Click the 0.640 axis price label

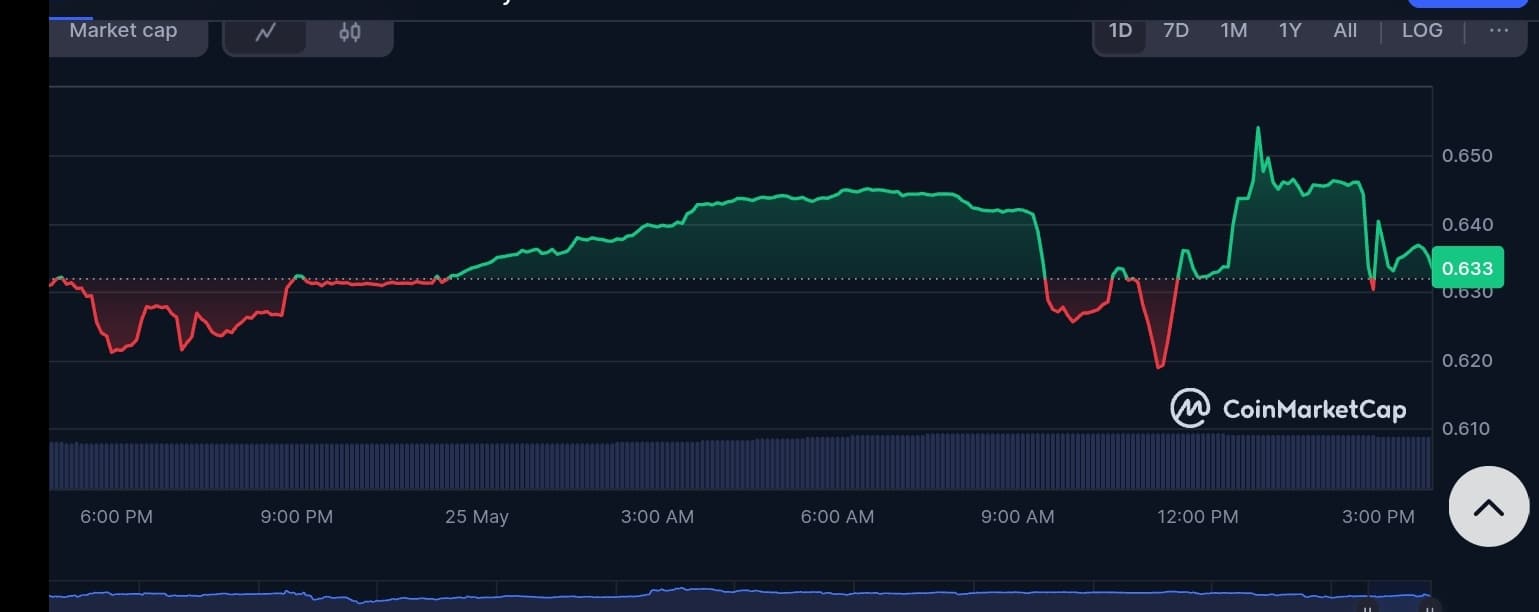point(1467,224)
